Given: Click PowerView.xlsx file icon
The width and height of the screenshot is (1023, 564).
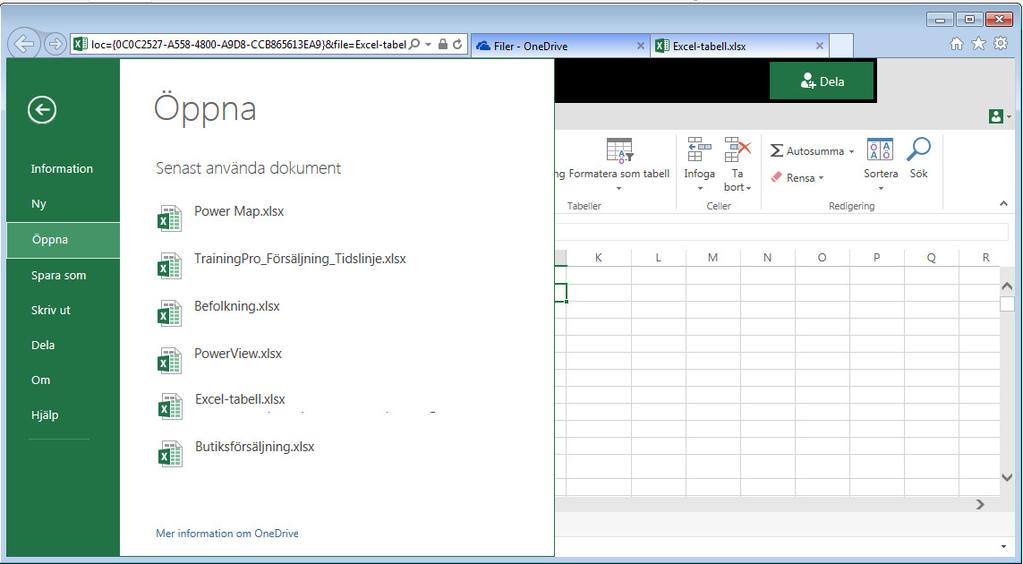Looking at the screenshot, I should [x=170, y=361].
